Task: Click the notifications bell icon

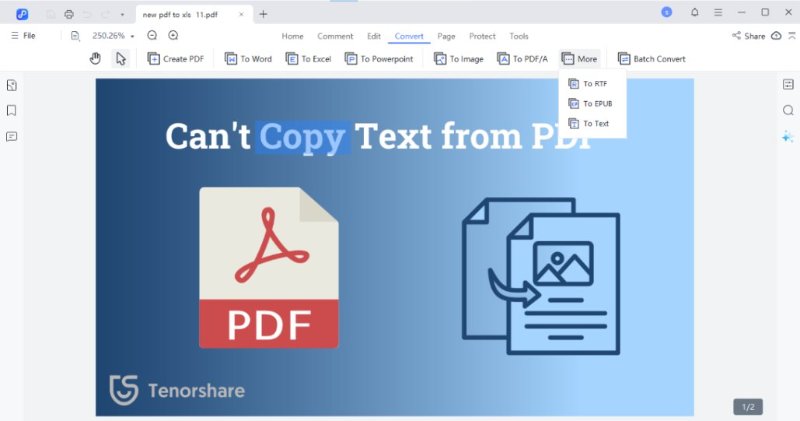Action: (x=695, y=13)
